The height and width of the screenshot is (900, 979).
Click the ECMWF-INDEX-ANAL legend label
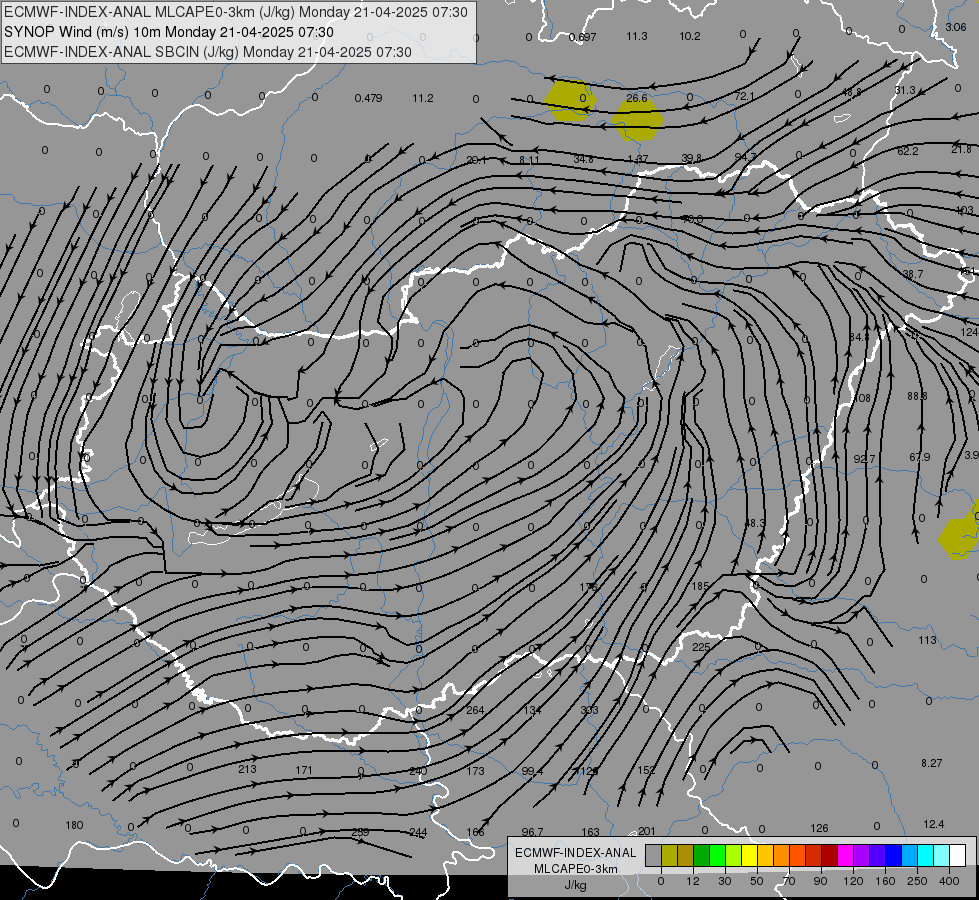576,853
